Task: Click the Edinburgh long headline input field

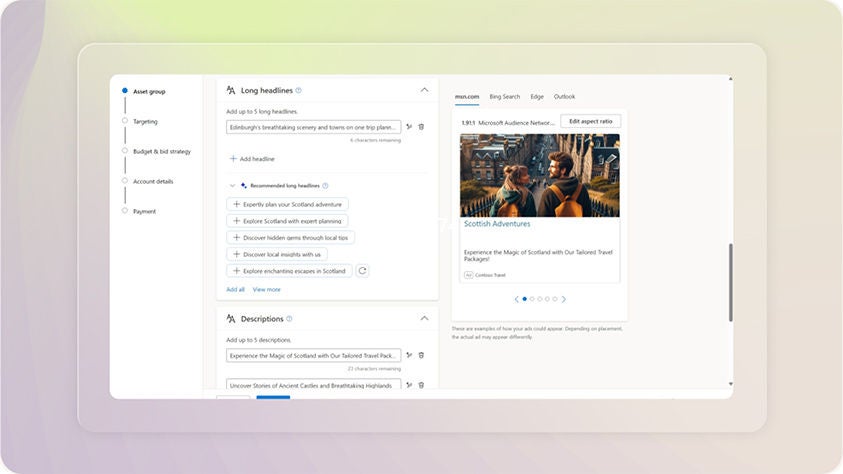Action: (x=313, y=127)
